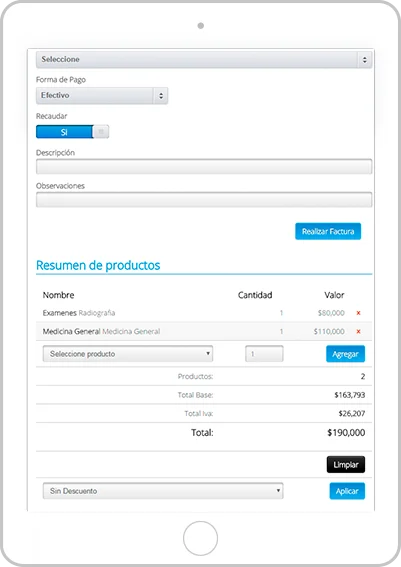Click the Recaudar switch handle
Image resolution: width=401 pixels, height=567 pixels.
(x=101, y=132)
